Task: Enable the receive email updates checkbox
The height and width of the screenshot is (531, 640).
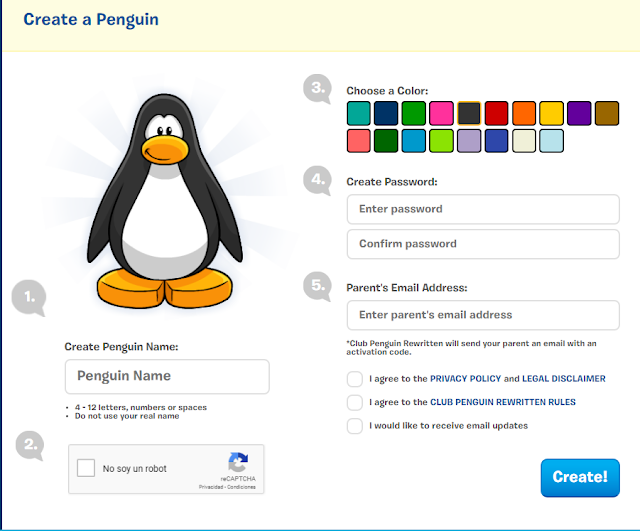Action: coord(355,426)
